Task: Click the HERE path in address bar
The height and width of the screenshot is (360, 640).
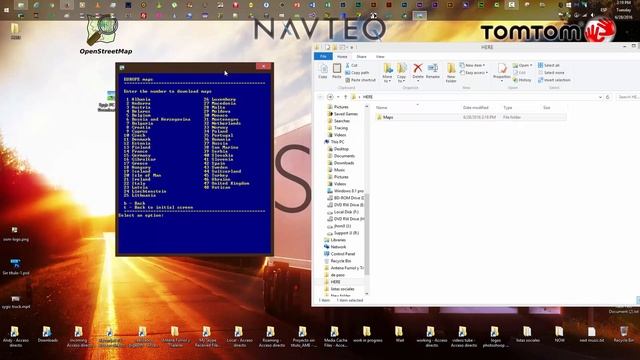Action: click(368, 97)
